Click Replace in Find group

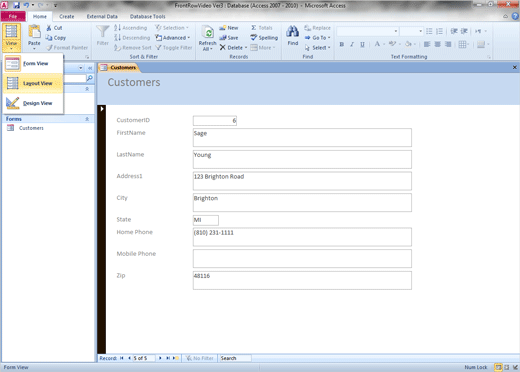pos(317,28)
